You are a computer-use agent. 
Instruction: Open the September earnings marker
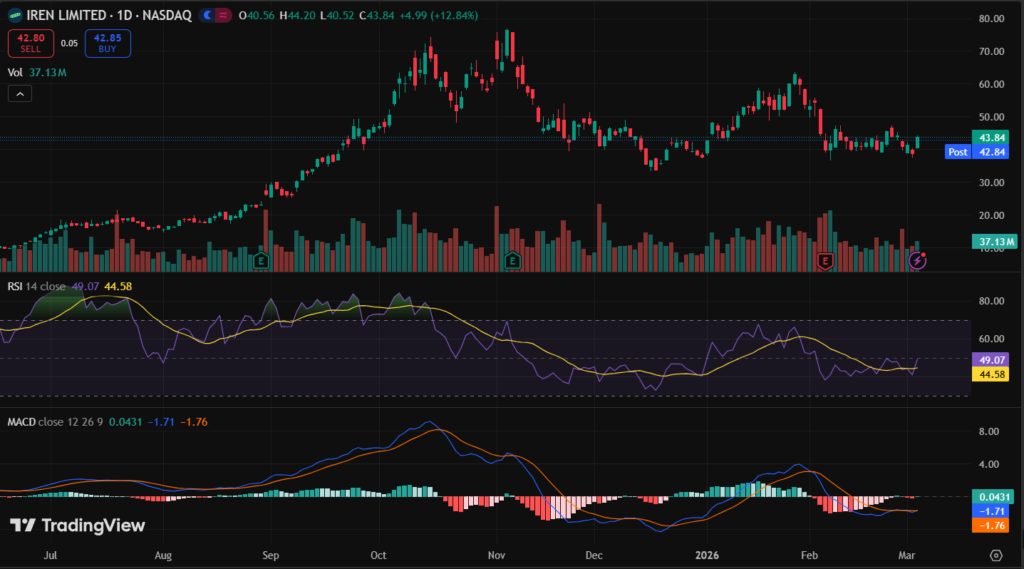(x=261, y=261)
